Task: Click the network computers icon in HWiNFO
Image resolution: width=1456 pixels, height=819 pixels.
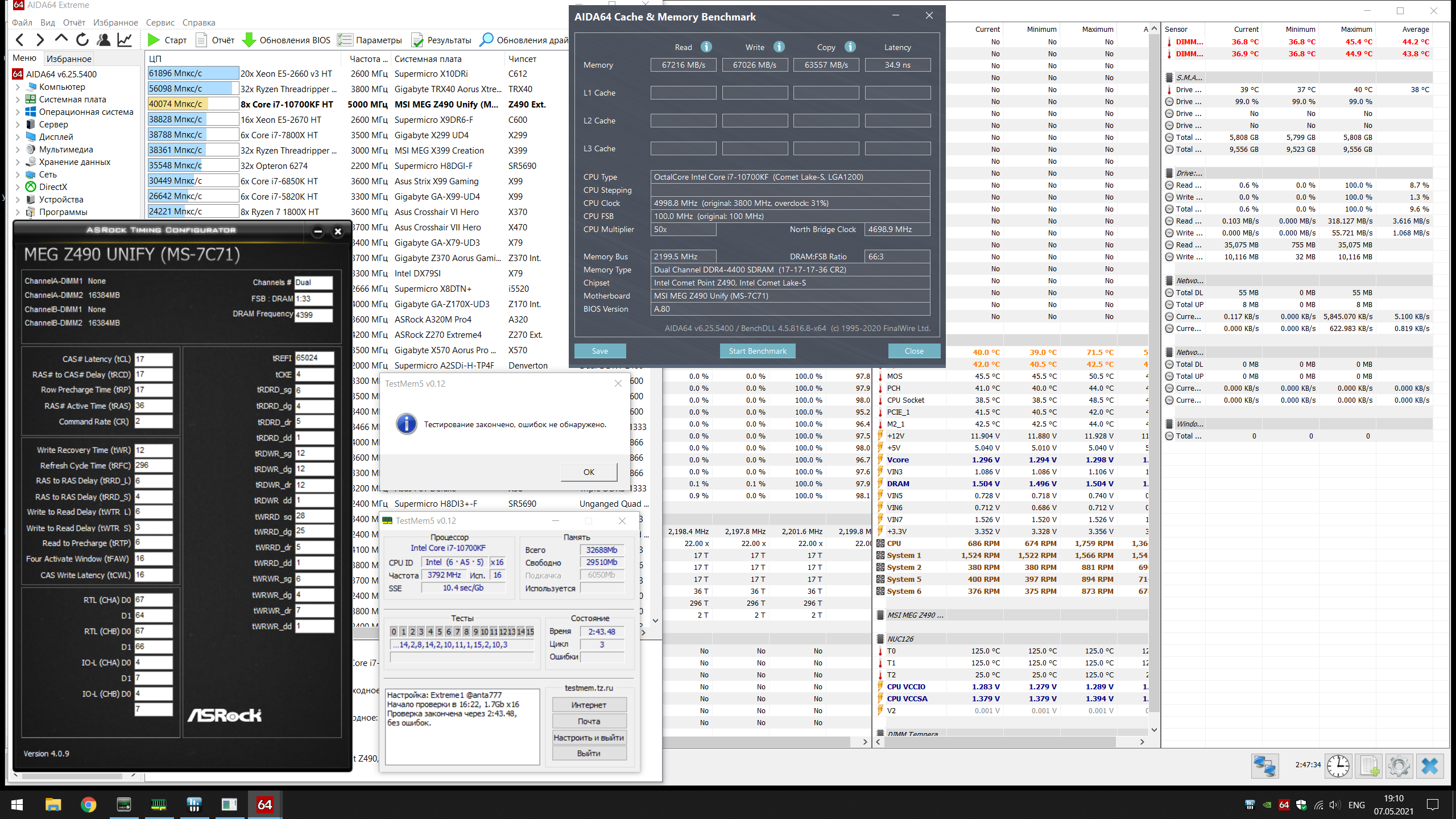Action: point(1264,766)
